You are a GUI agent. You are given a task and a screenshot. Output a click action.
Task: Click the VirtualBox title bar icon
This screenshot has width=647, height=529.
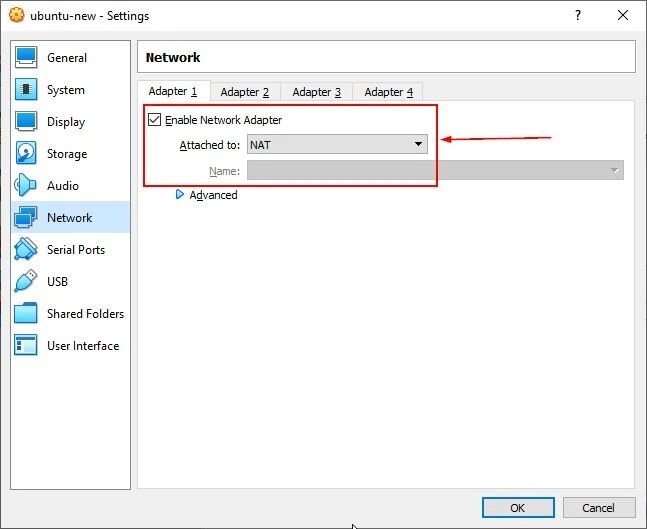16,15
